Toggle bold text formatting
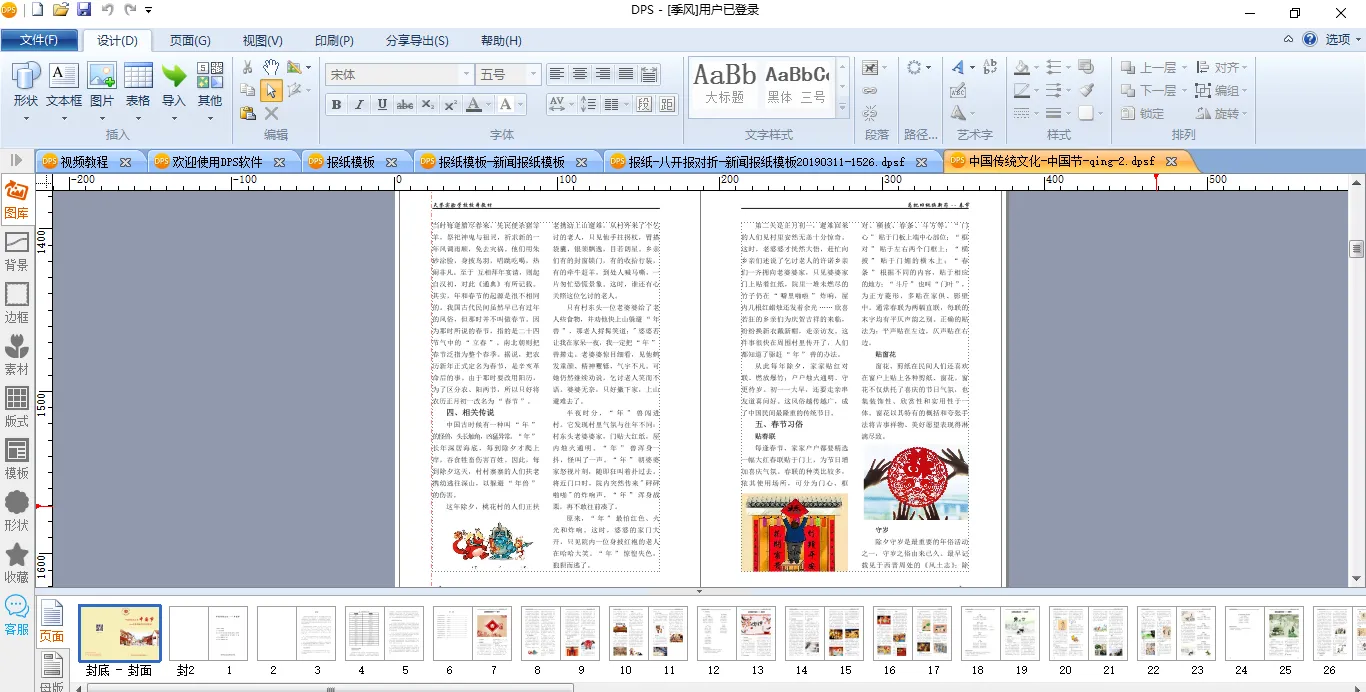Image resolution: width=1366 pixels, height=692 pixels. 336,105
